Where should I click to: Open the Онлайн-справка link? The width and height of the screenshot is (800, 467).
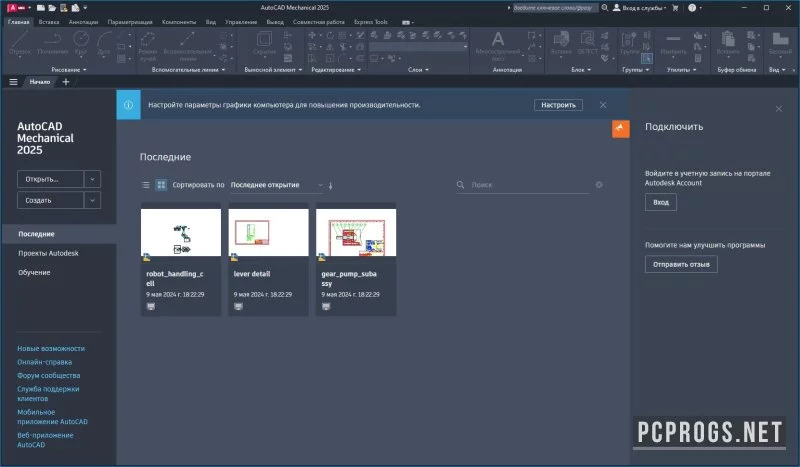44,362
